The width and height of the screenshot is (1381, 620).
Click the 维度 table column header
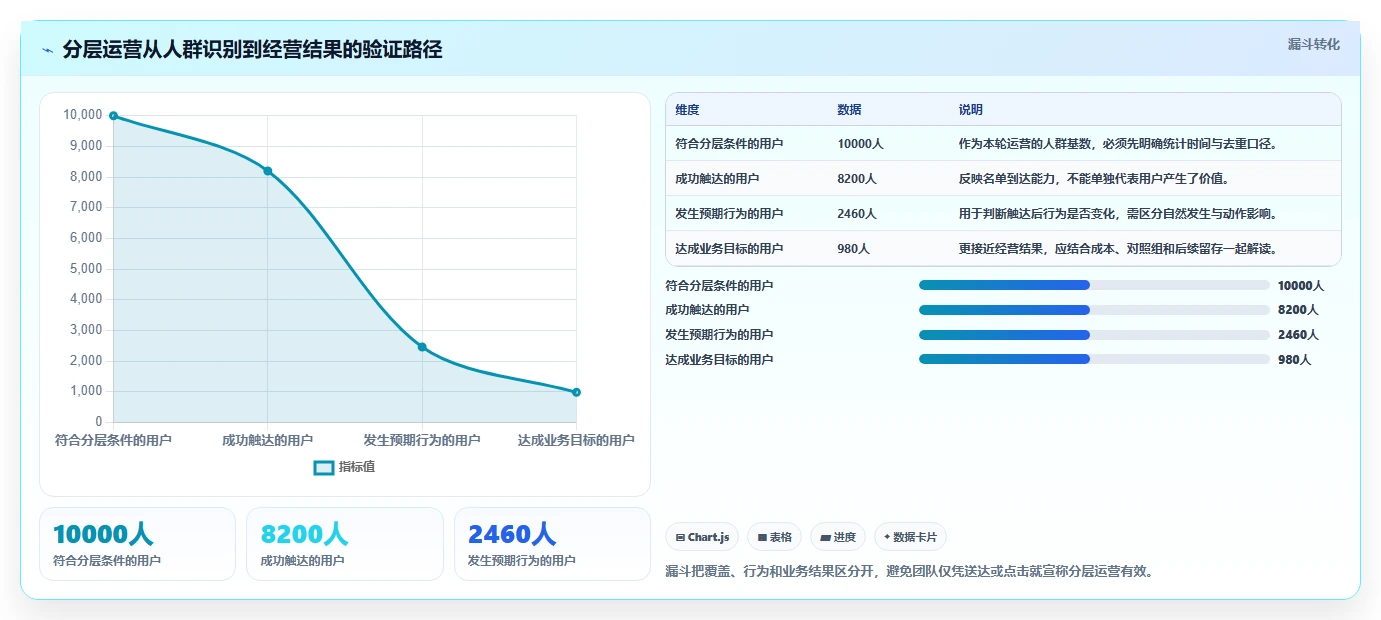687,110
